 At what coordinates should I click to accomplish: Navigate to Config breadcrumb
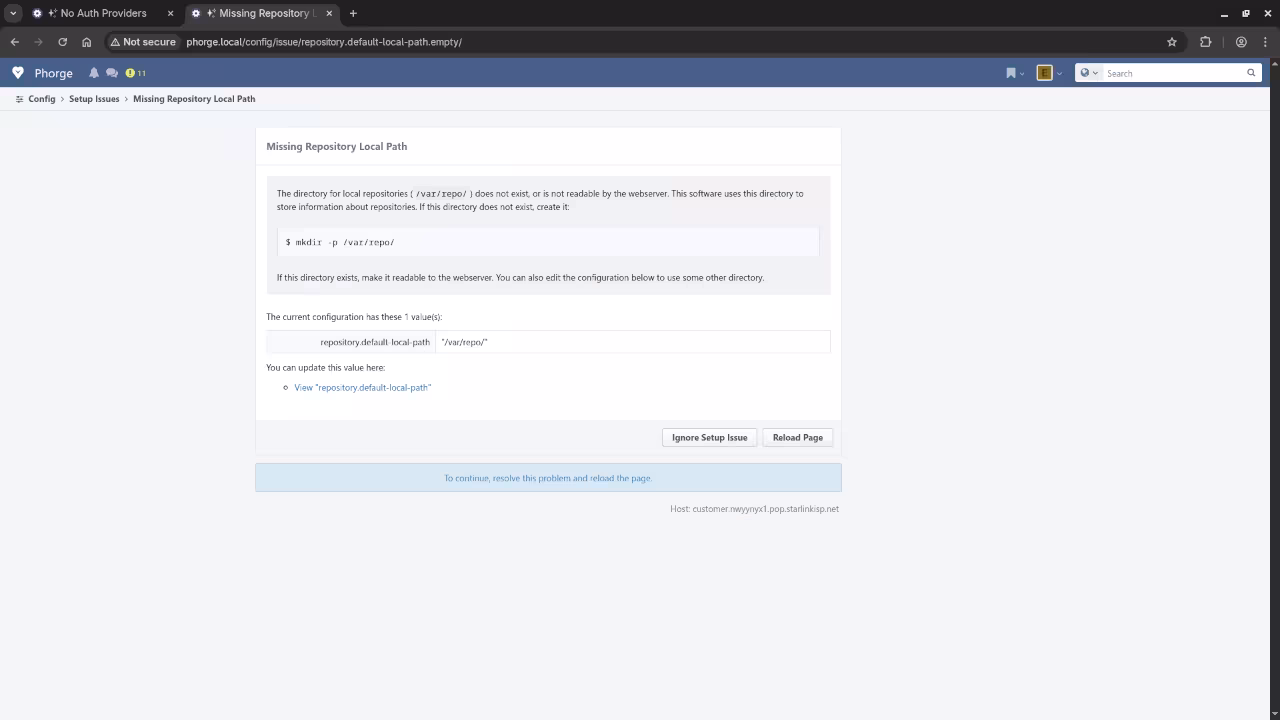coord(41,99)
